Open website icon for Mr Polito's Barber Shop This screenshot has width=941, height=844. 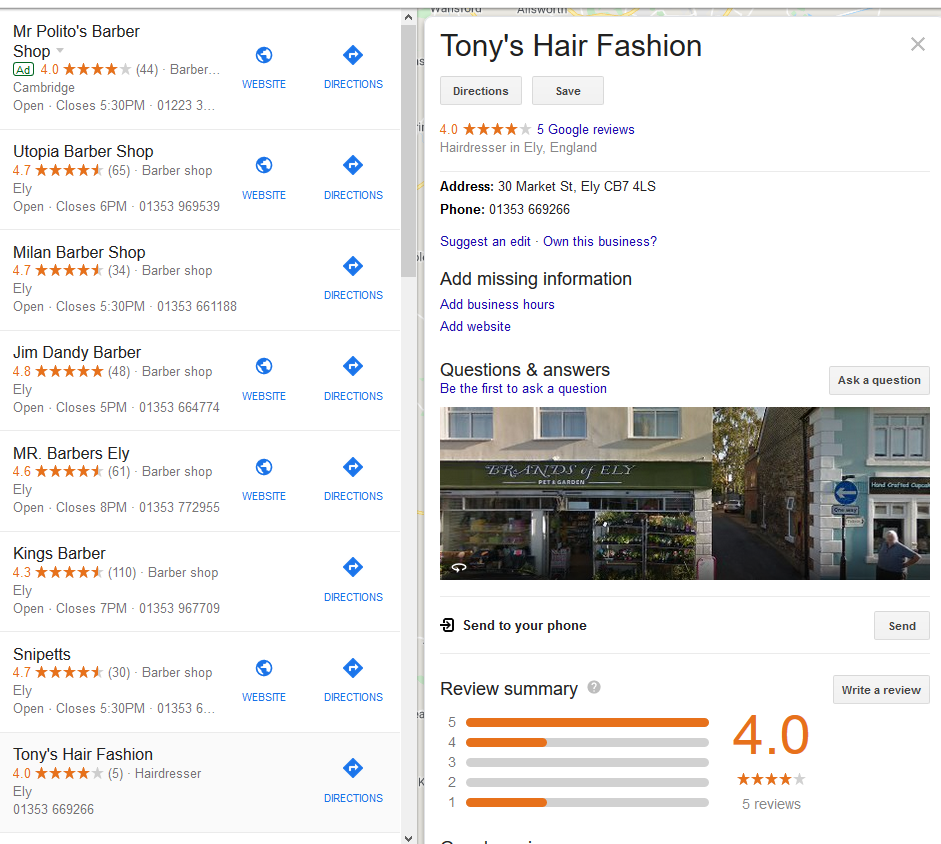click(264, 56)
